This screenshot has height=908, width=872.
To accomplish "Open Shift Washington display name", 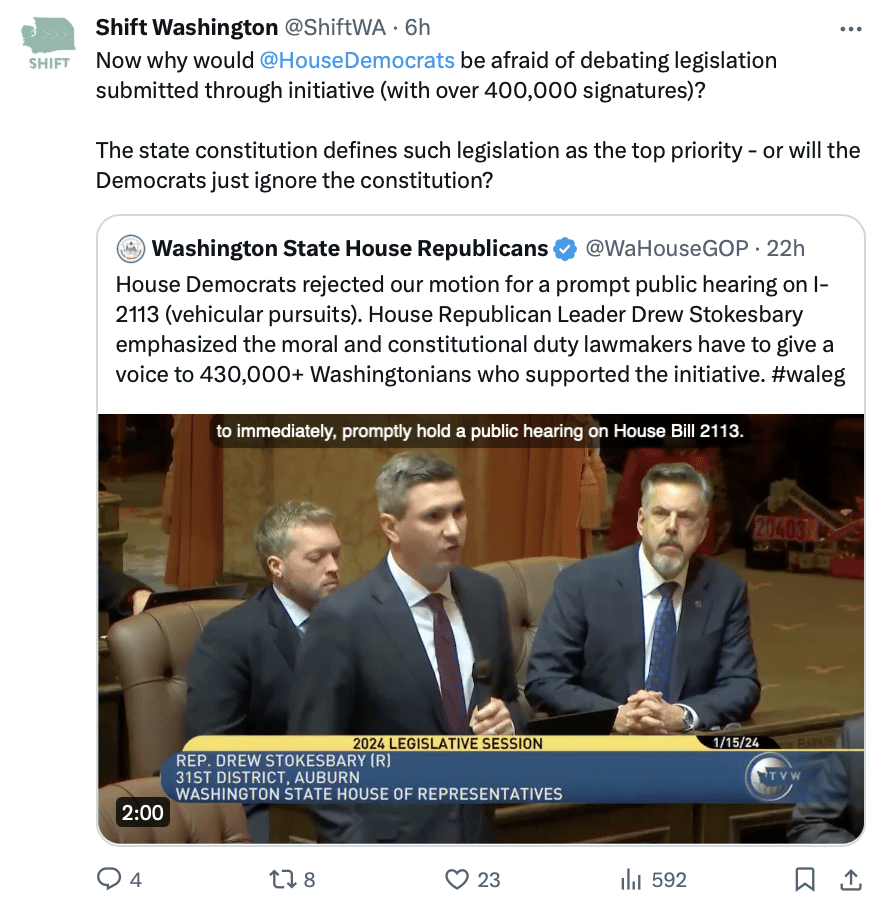I will pos(186,27).
